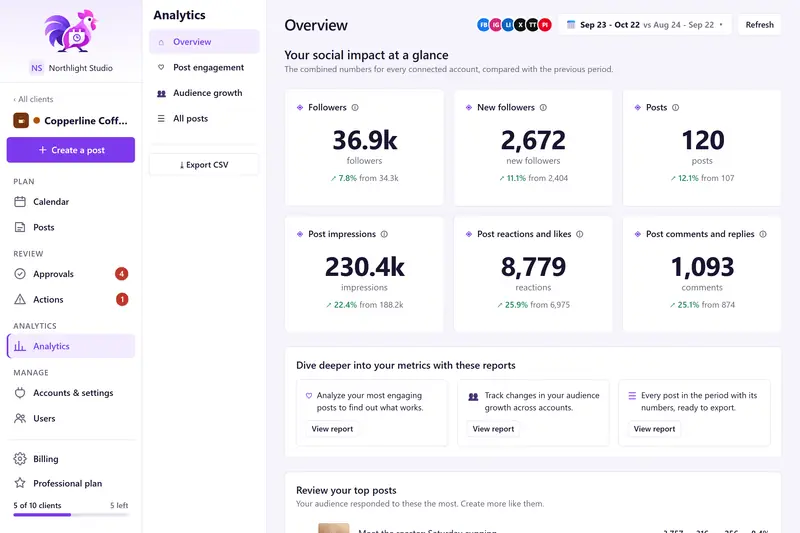Go back to All clients
This screenshot has width=800, height=533.
click(x=33, y=99)
